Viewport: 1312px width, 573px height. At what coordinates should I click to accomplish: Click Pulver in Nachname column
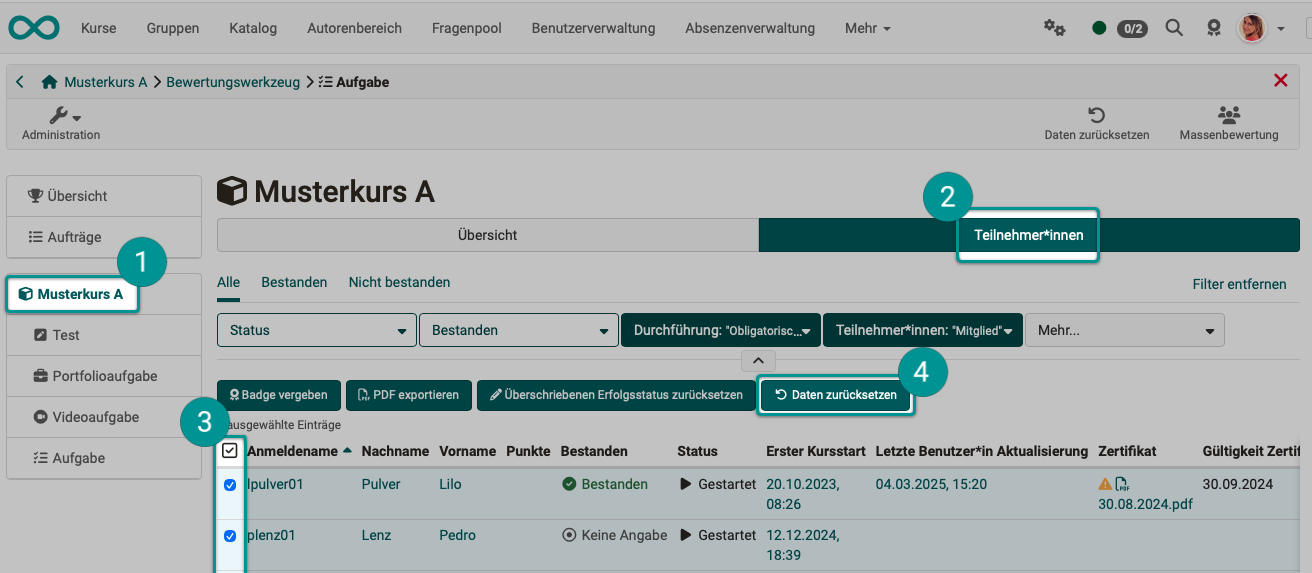pos(381,484)
